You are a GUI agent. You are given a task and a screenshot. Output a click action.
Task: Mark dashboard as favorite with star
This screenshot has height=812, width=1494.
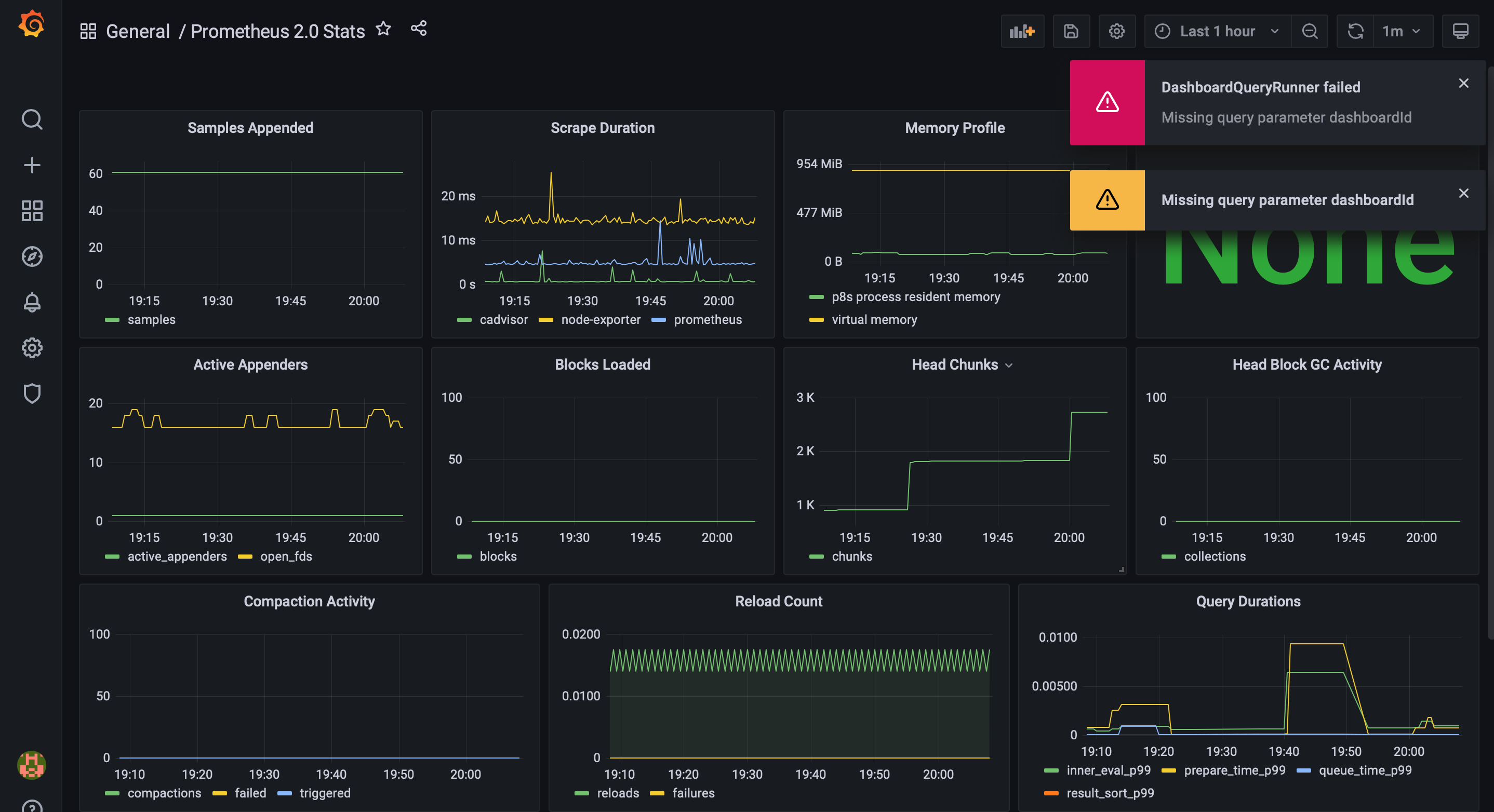pos(383,29)
